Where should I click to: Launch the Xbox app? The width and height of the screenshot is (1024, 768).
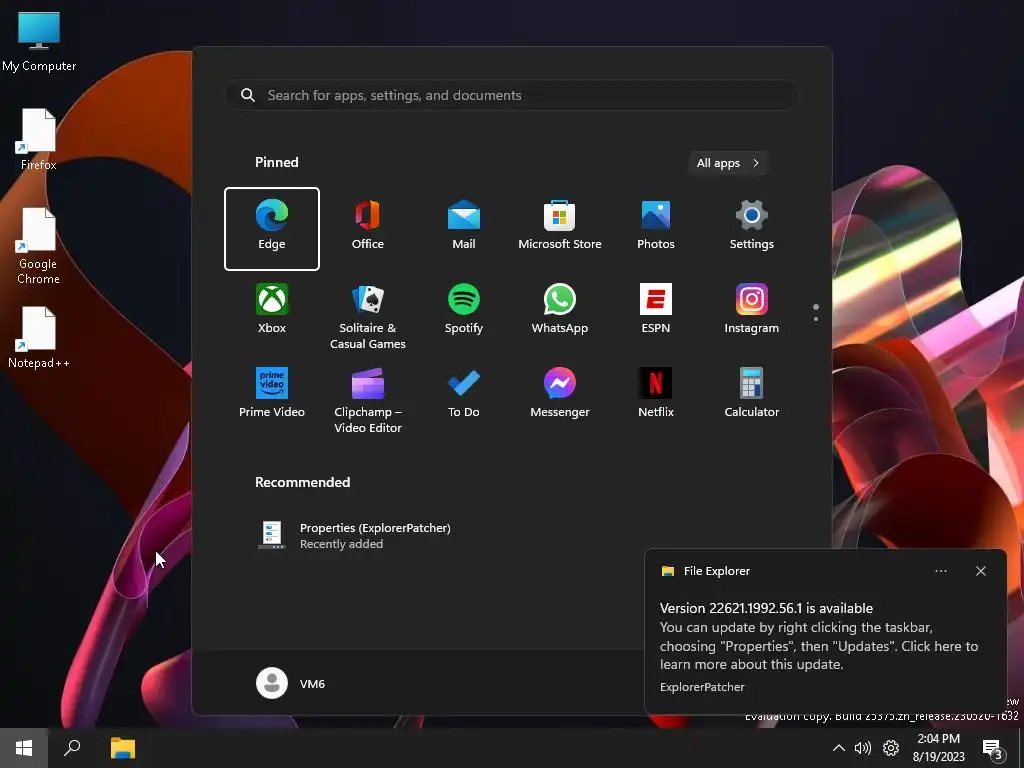(272, 310)
